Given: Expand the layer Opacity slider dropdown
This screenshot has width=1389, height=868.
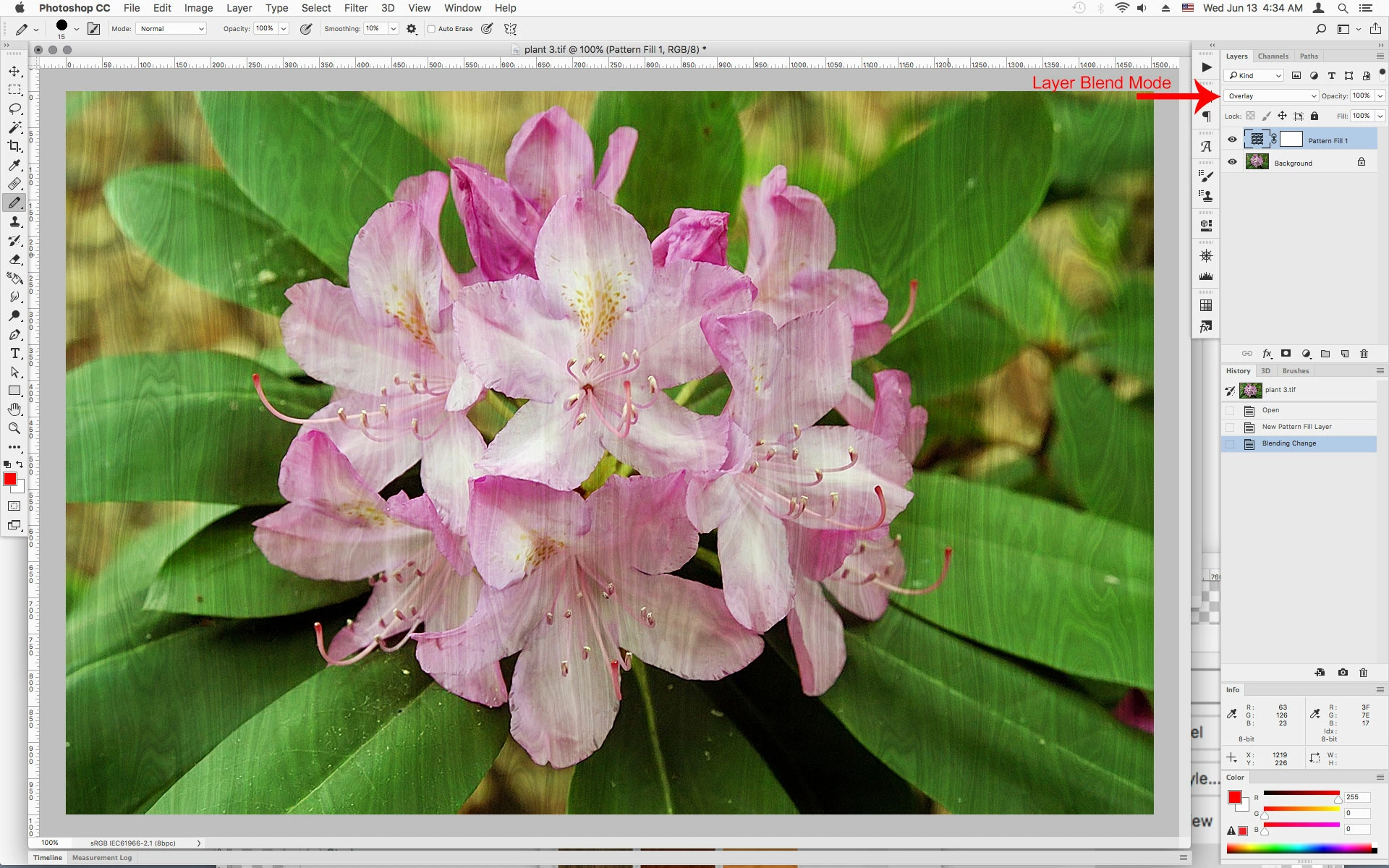Looking at the screenshot, I should pyautogui.click(x=1380, y=95).
